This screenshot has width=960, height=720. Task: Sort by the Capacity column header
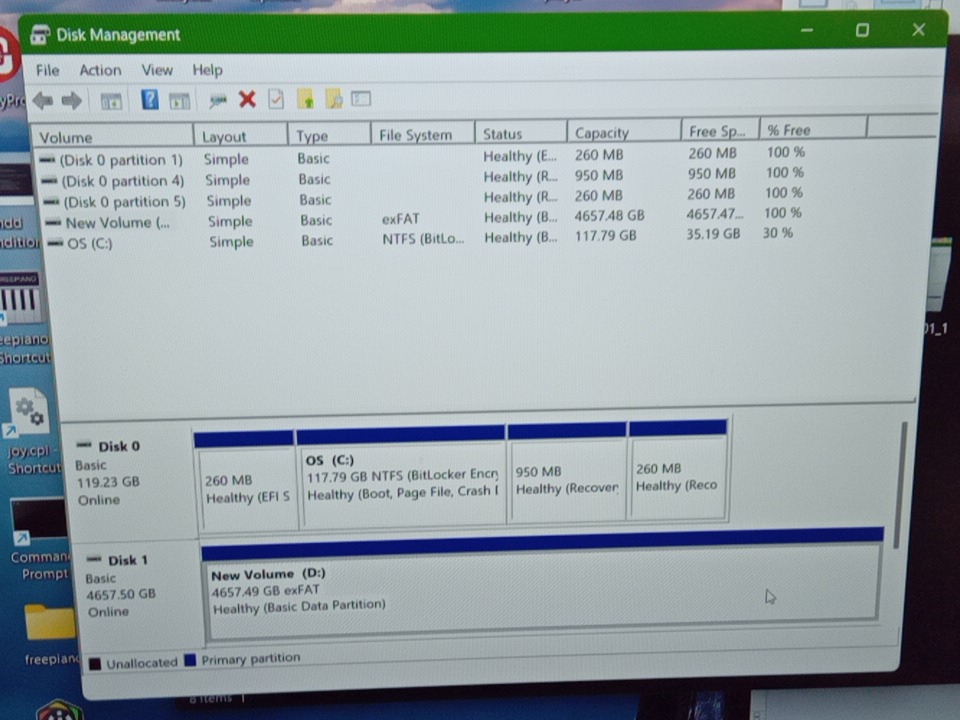point(624,132)
